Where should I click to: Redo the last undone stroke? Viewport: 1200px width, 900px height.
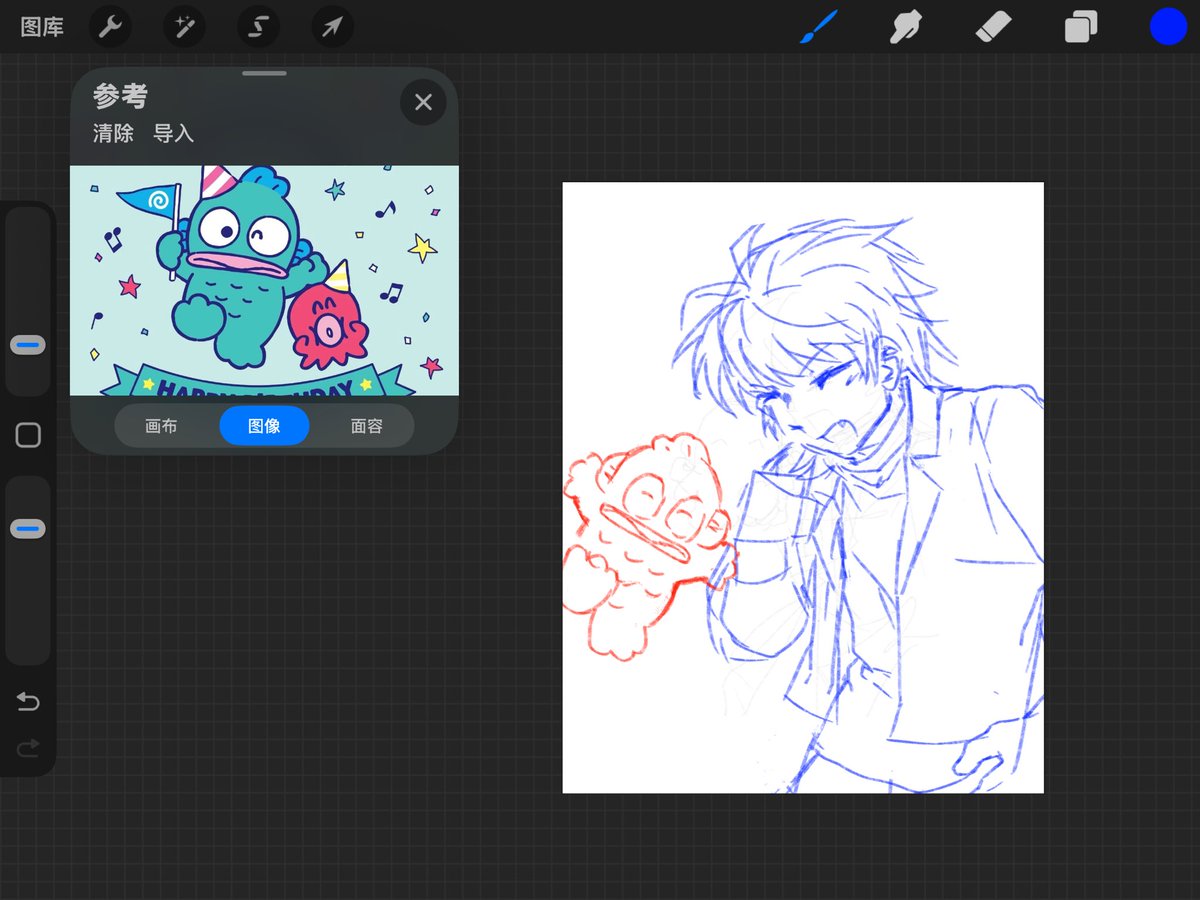[x=28, y=748]
